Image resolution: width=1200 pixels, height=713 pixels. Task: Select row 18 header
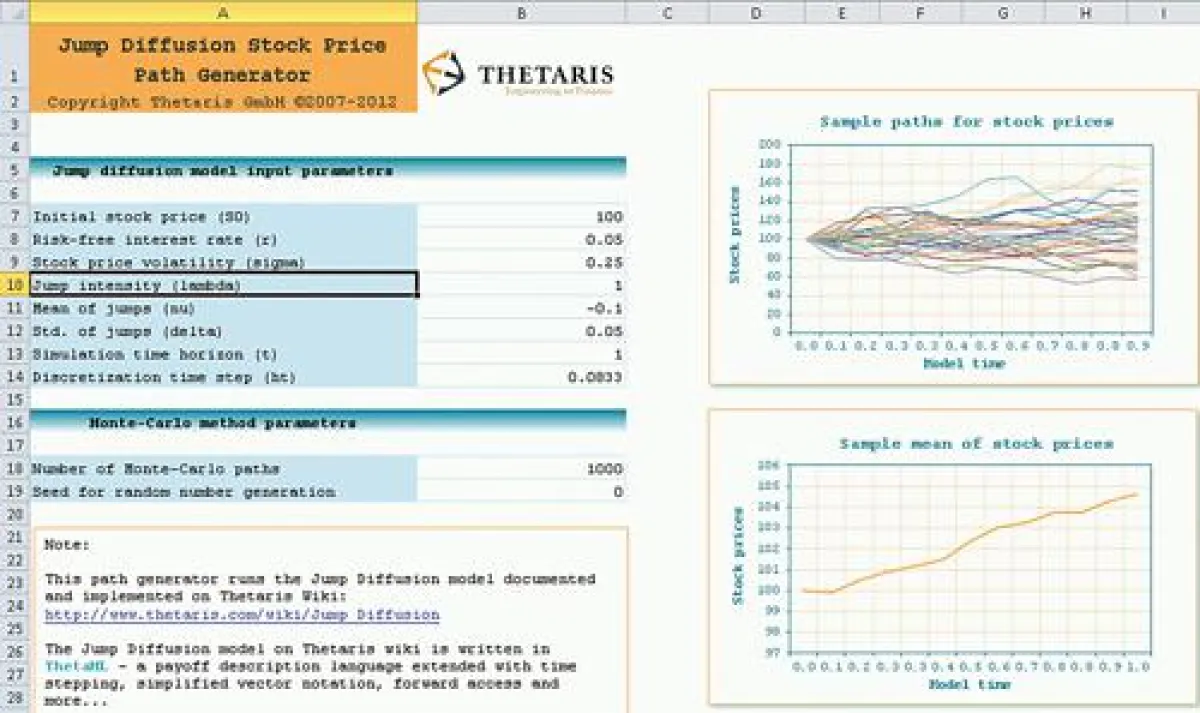pos(15,469)
